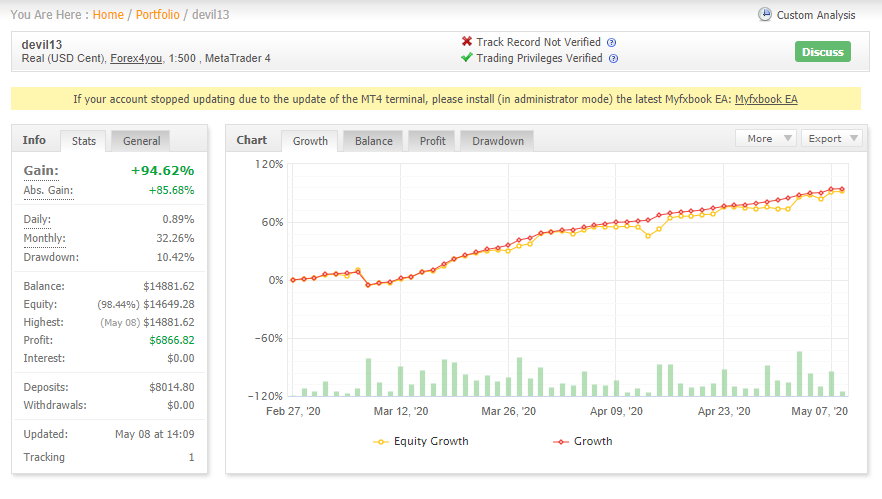Select the Drawdown chart tab

tap(498, 141)
